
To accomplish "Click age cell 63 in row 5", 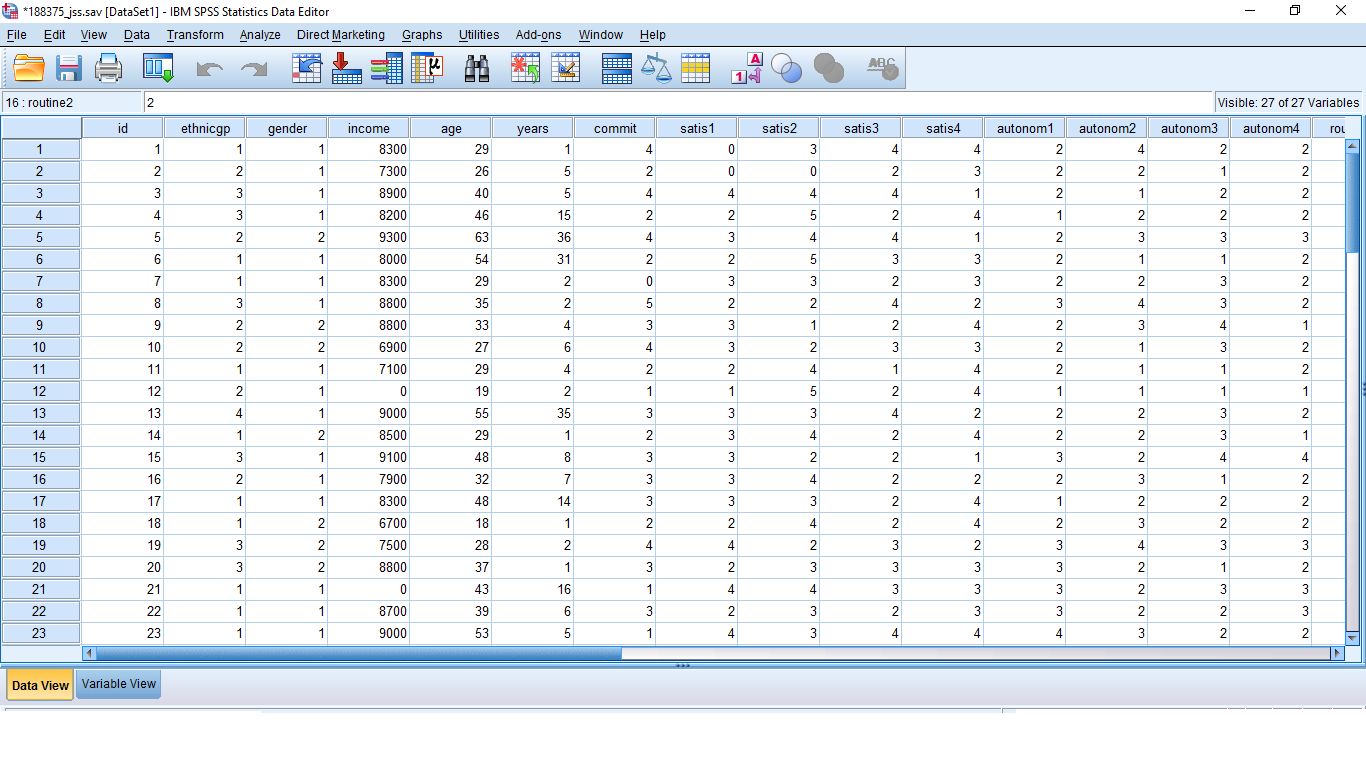I will [x=450, y=237].
